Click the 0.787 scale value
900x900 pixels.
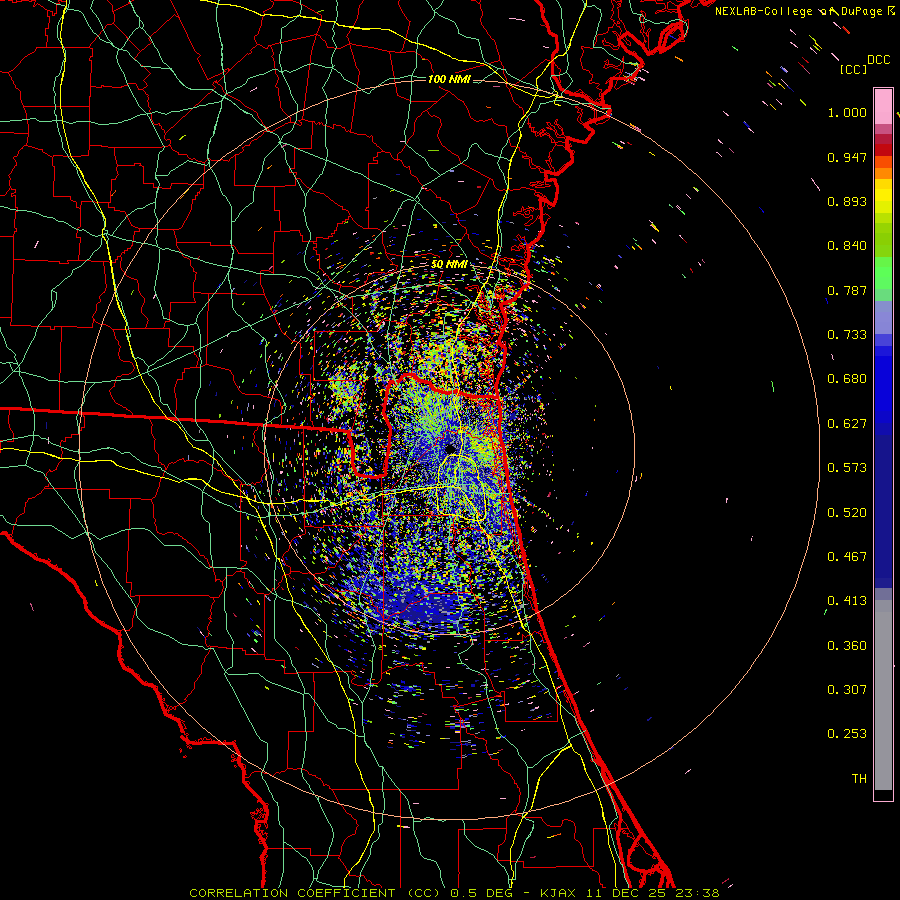point(847,290)
